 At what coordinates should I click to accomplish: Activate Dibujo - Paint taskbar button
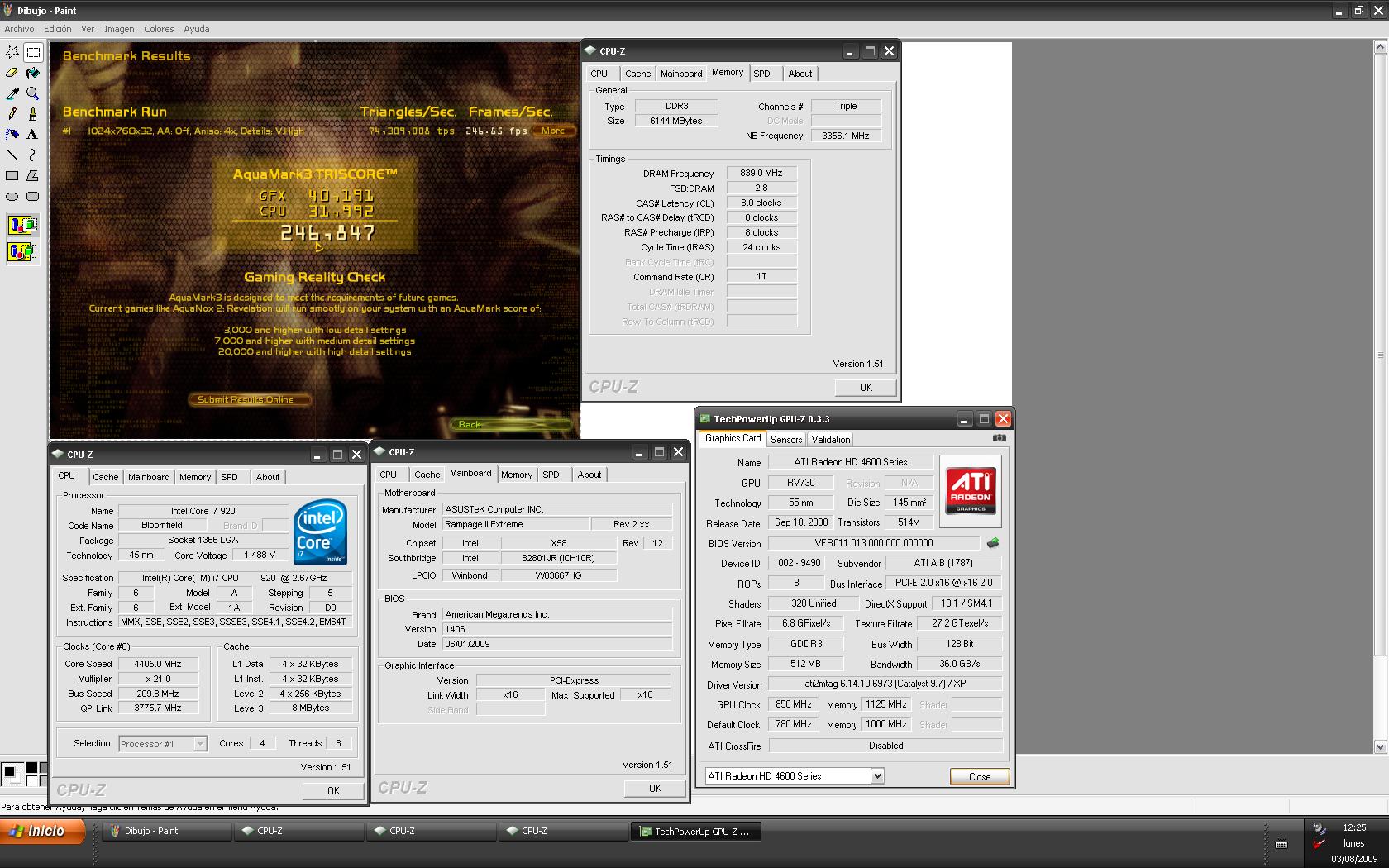point(167,831)
